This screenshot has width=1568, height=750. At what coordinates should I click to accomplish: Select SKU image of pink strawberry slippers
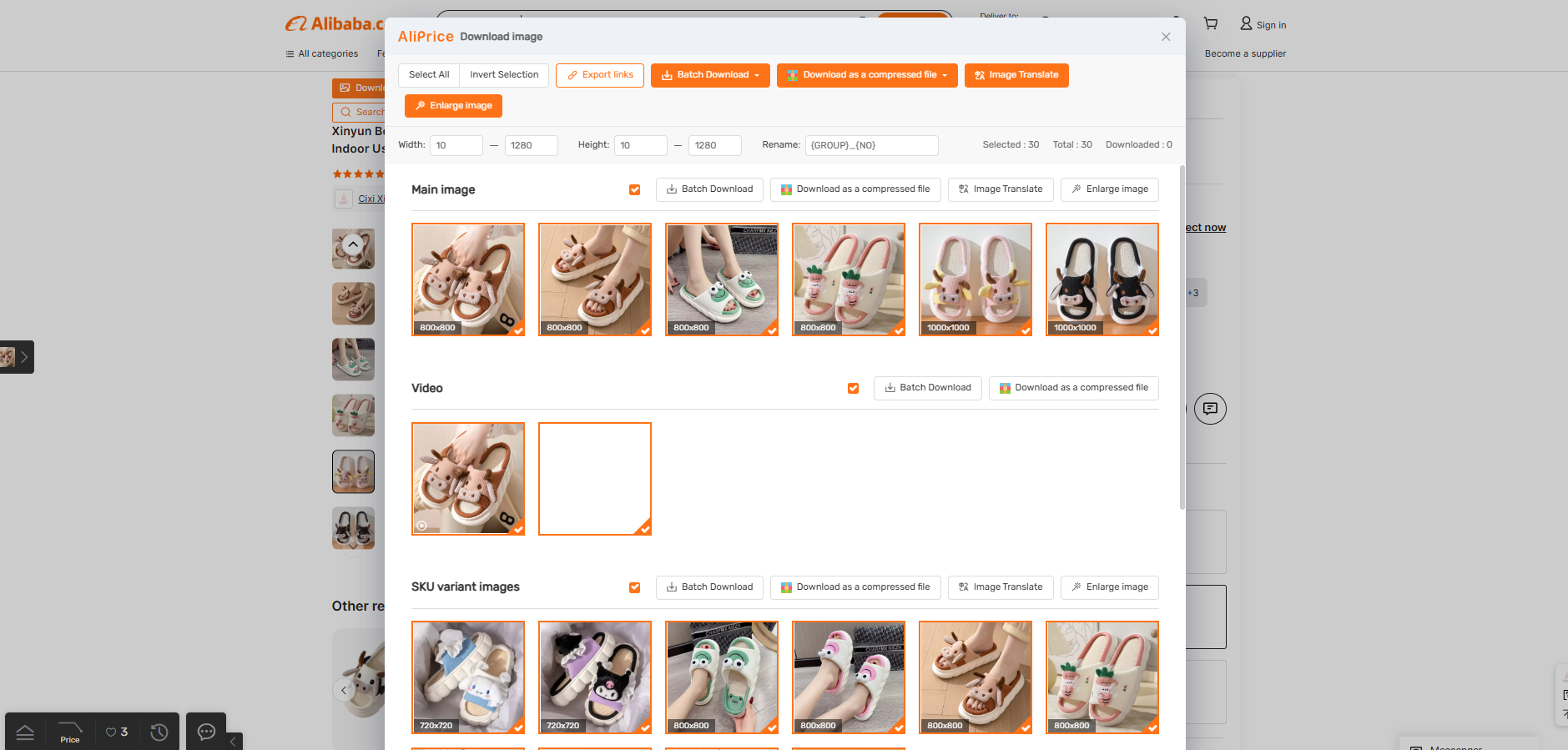point(1102,677)
